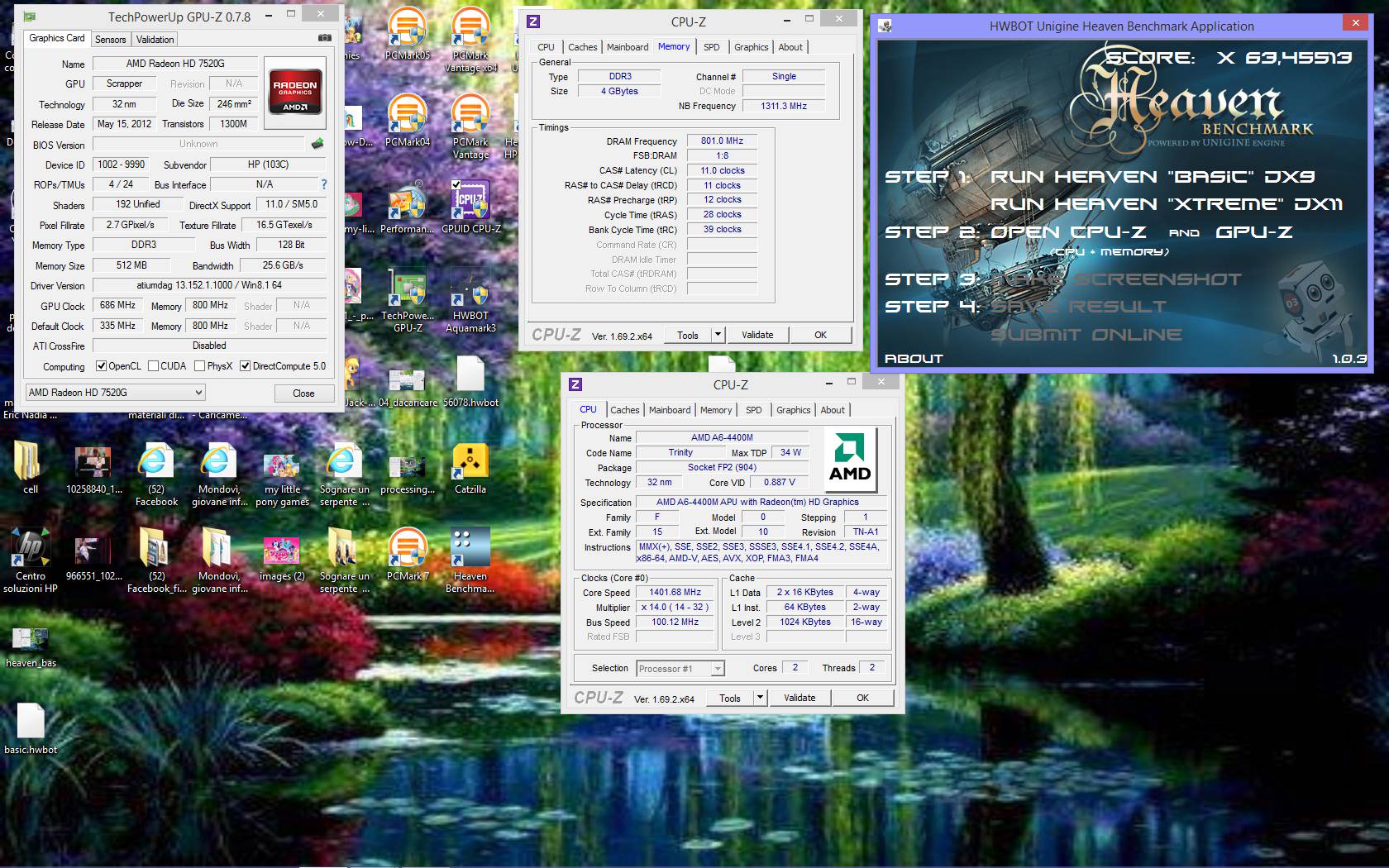The width and height of the screenshot is (1389, 868).
Task: Click the Tools button in CPU-Z Memory window
Action: (x=688, y=335)
